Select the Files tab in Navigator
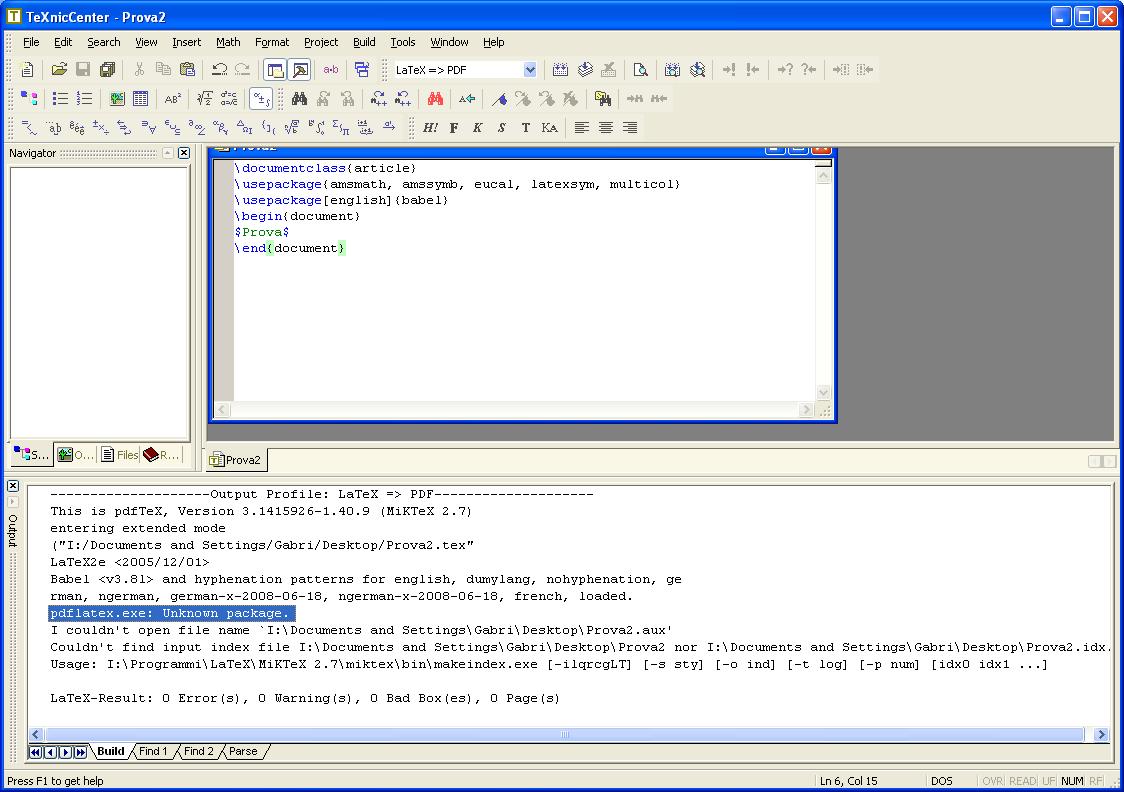 click(x=120, y=454)
